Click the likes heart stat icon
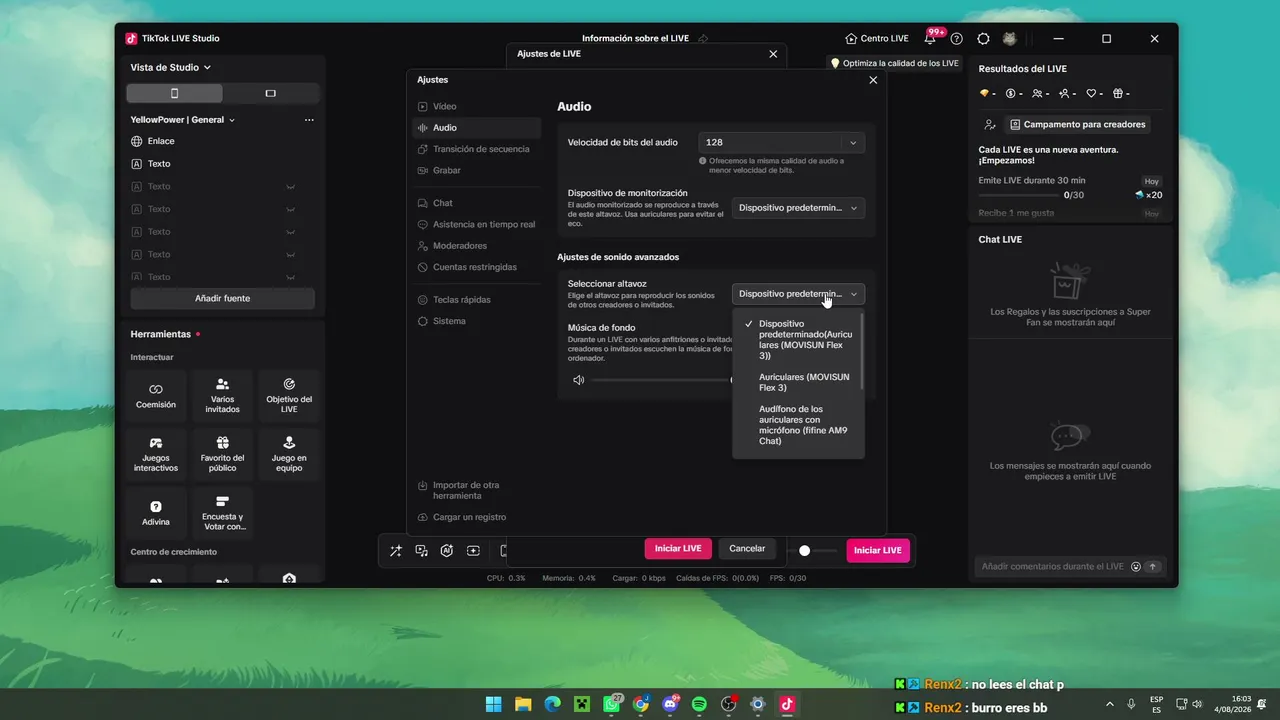Viewport: 1280px width, 720px height. [1094, 94]
